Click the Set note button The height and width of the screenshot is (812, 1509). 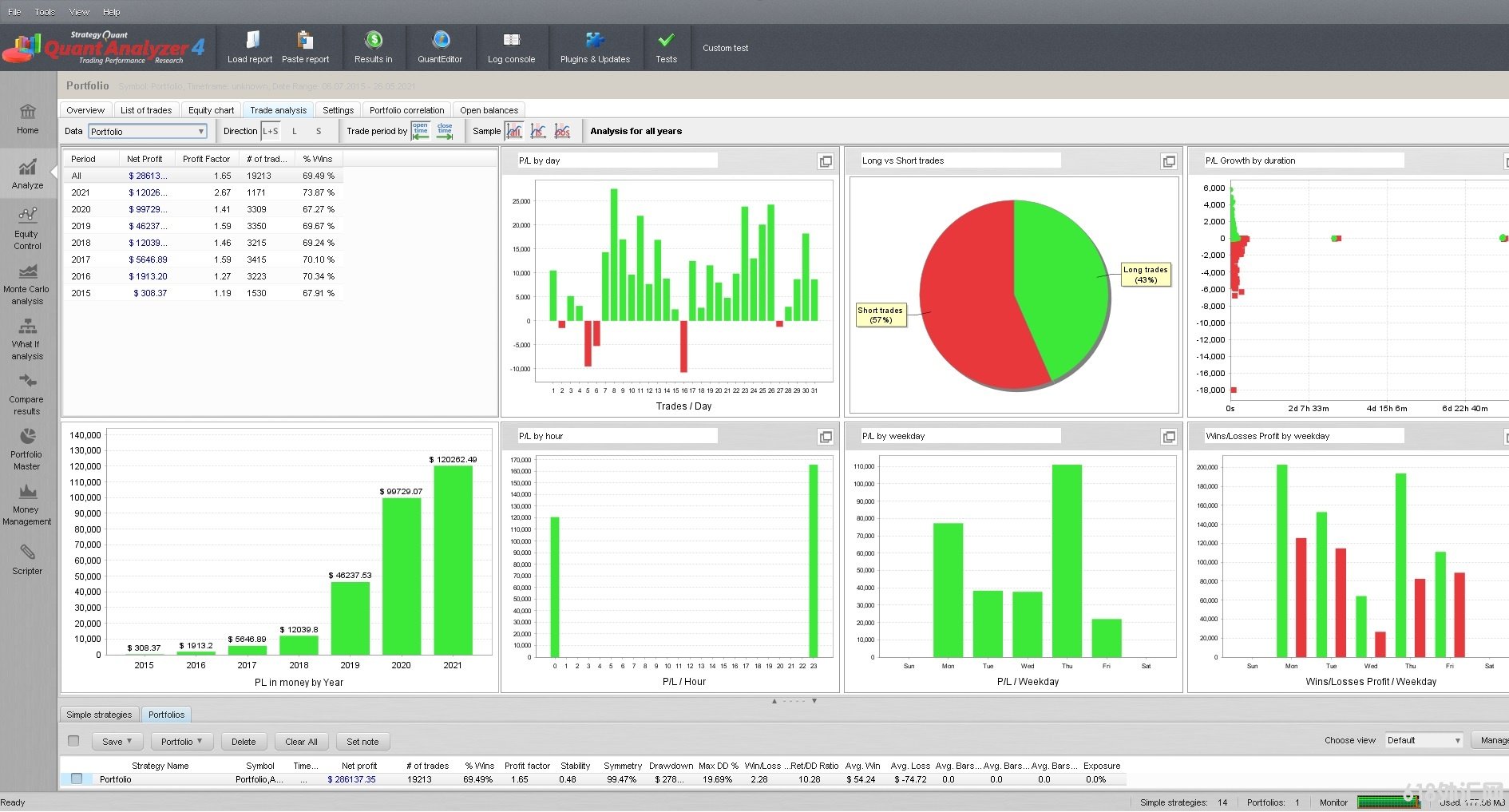pos(362,742)
